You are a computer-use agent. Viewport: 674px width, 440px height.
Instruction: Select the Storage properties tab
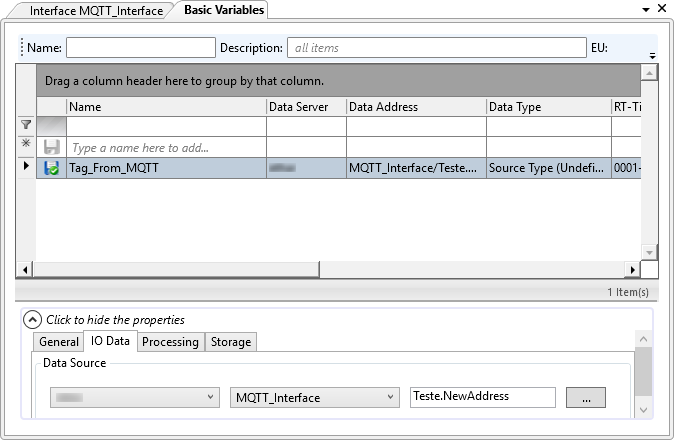pos(231,342)
